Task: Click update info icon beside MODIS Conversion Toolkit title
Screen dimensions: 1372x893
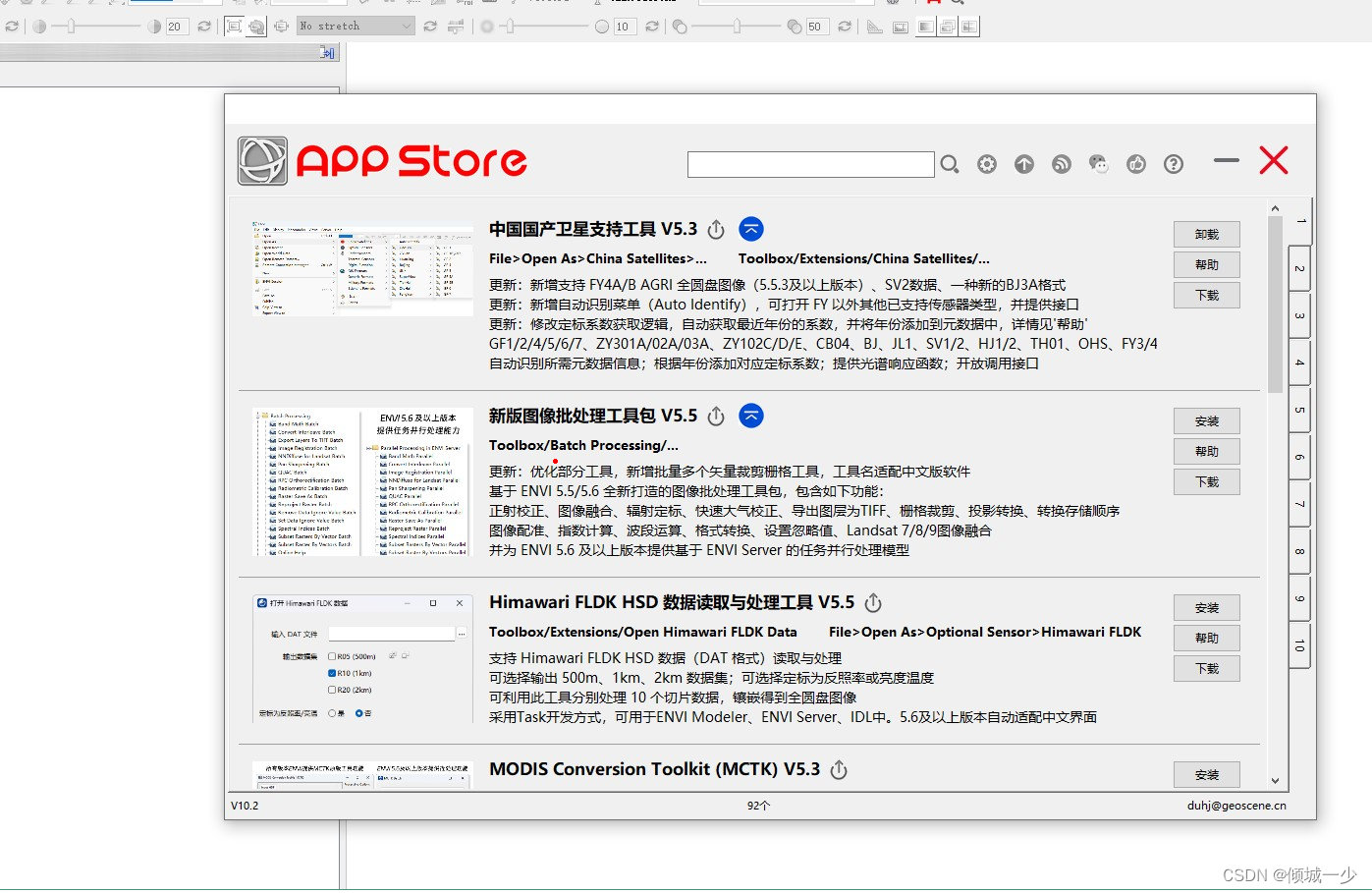Action: click(x=839, y=770)
